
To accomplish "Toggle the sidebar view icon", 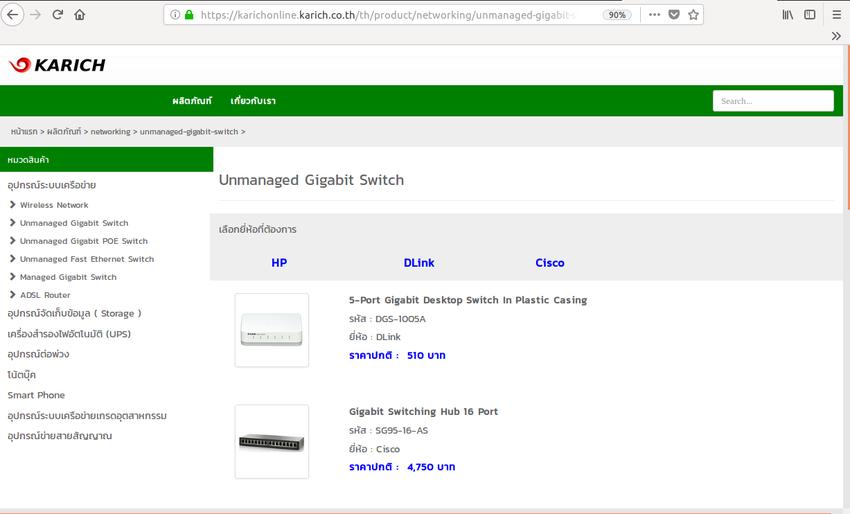I will (x=809, y=15).
